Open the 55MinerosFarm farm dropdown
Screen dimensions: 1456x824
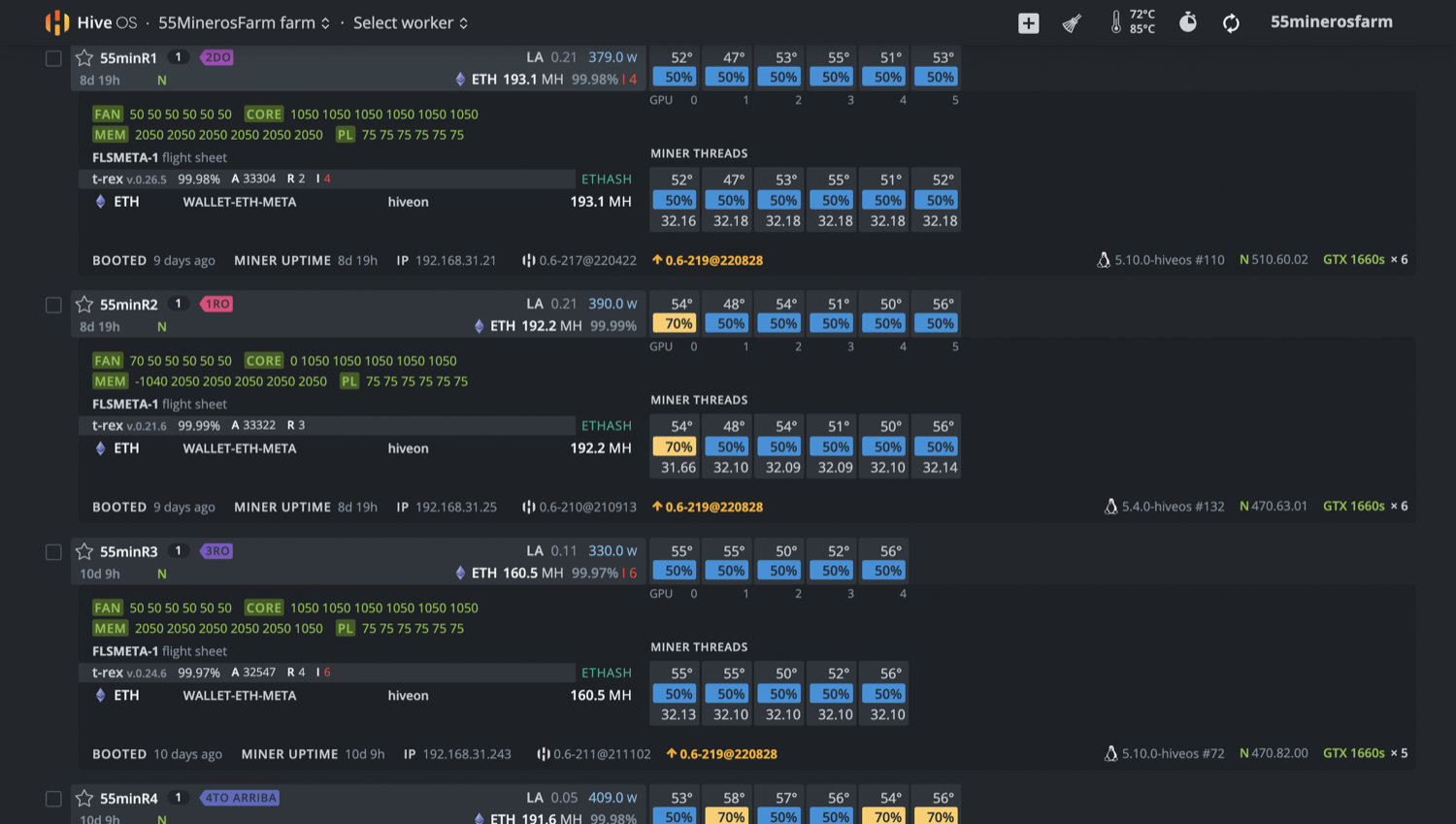tap(244, 22)
